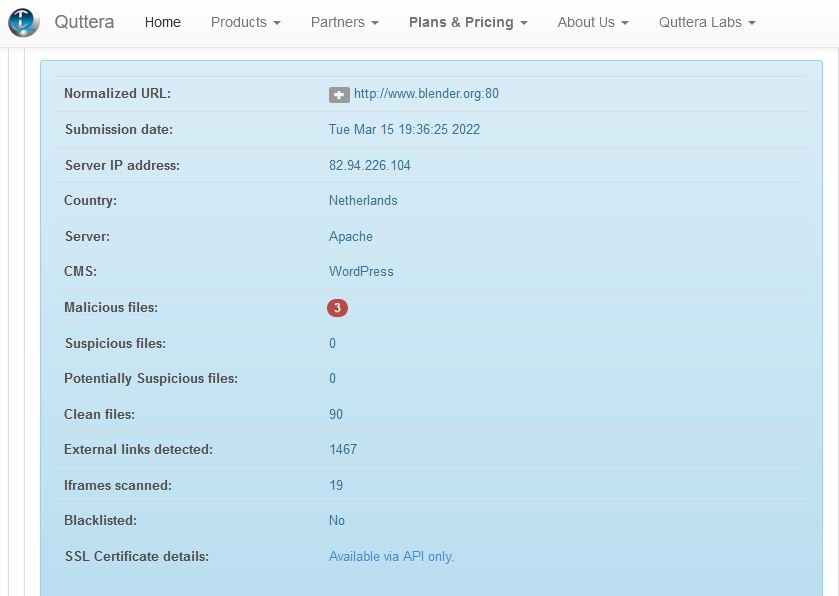839x596 pixels.
Task: Click the Suspicious files label
Action: (115, 343)
